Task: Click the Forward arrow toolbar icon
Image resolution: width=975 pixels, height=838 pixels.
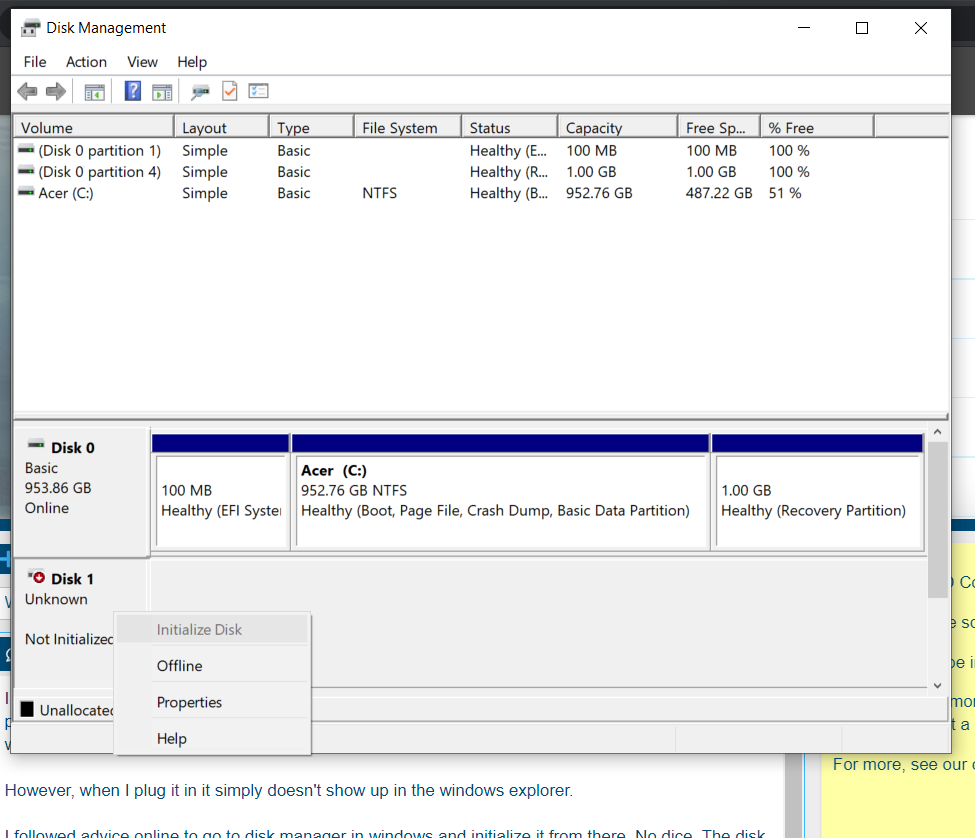Action: point(56,92)
